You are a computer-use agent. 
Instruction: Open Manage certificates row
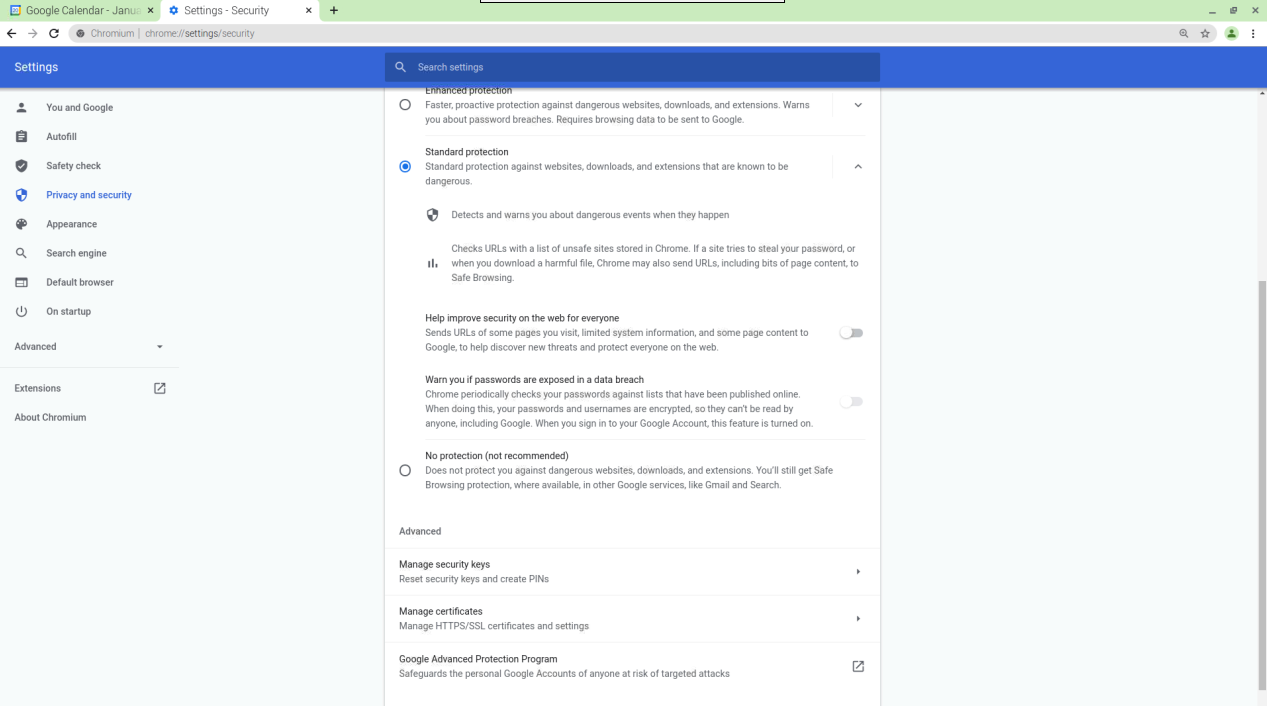point(632,619)
